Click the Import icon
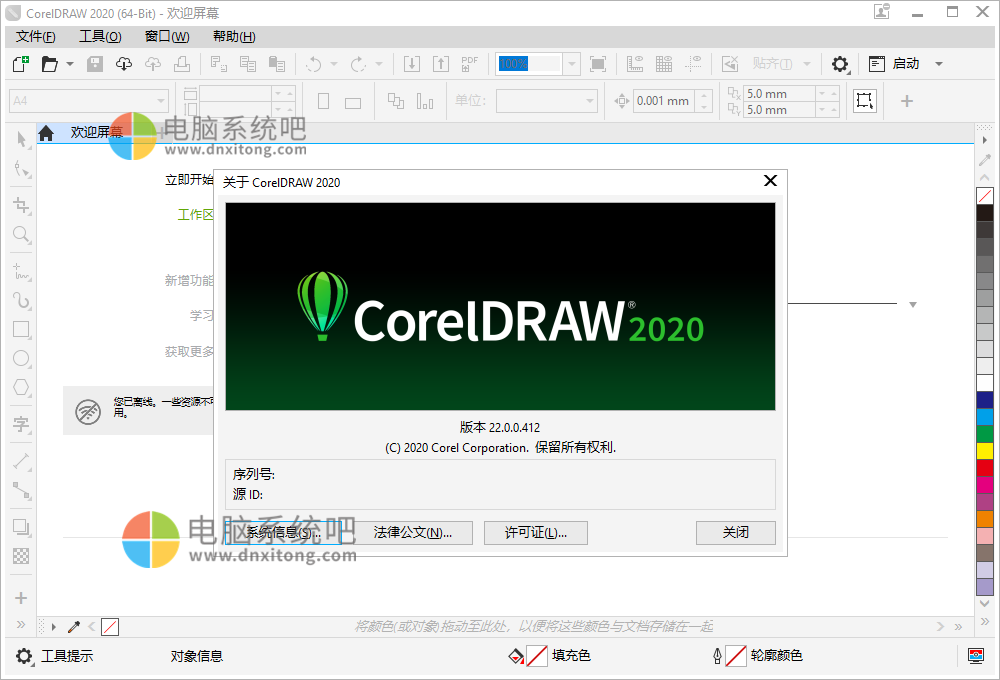 pos(412,64)
